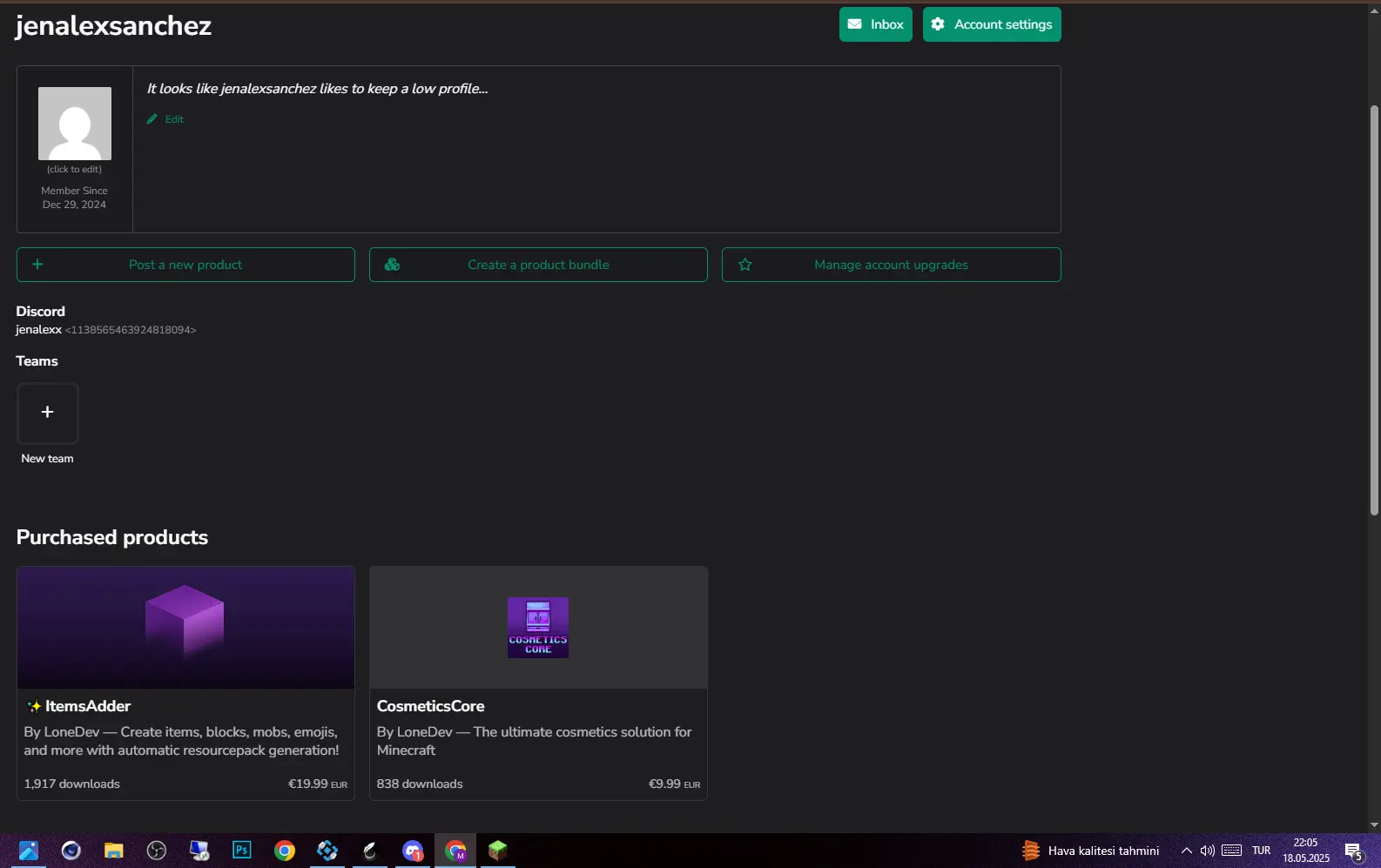
Task: Open Discord from the taskbar
Action: pyautogui.click(x=413, y=851)
